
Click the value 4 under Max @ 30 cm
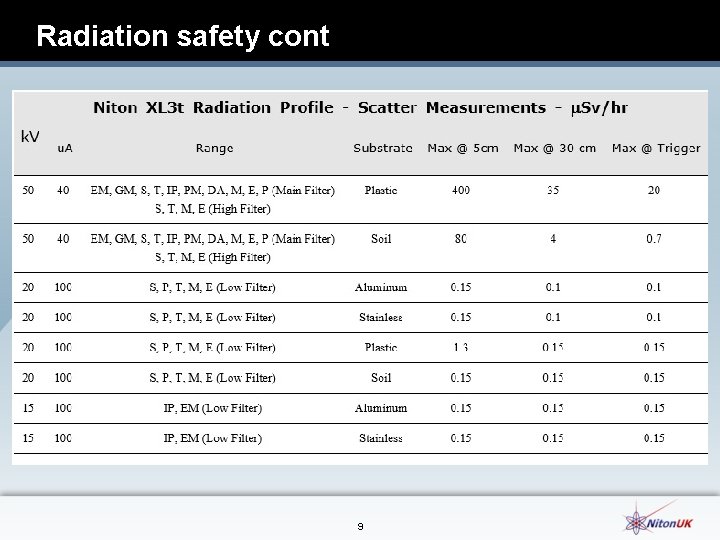click(x=553, y=239)
